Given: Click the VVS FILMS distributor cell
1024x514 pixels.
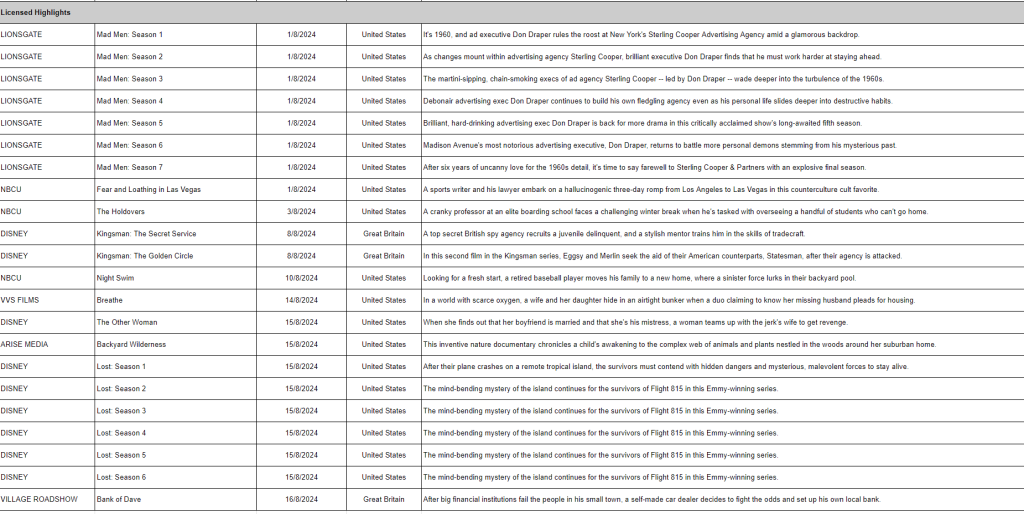Looking at the screenshot, I should coord(20,300).
